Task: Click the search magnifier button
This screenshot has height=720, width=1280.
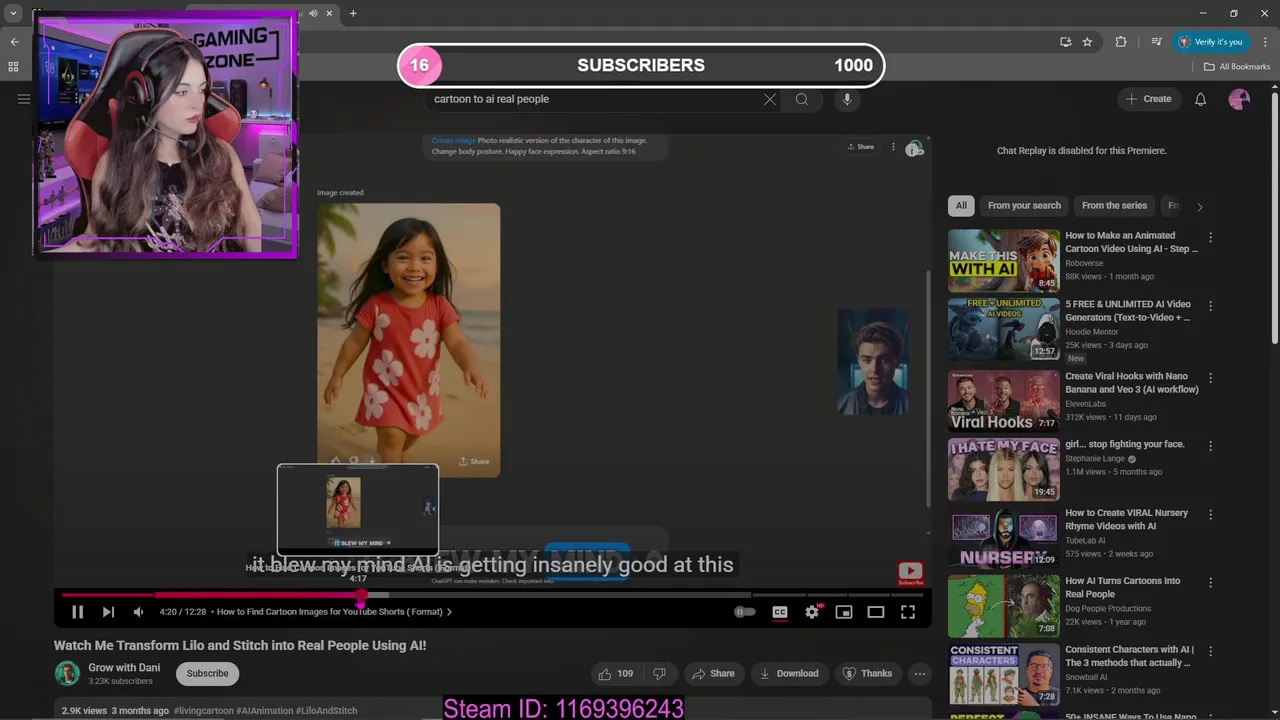Action: pos(801,99)
